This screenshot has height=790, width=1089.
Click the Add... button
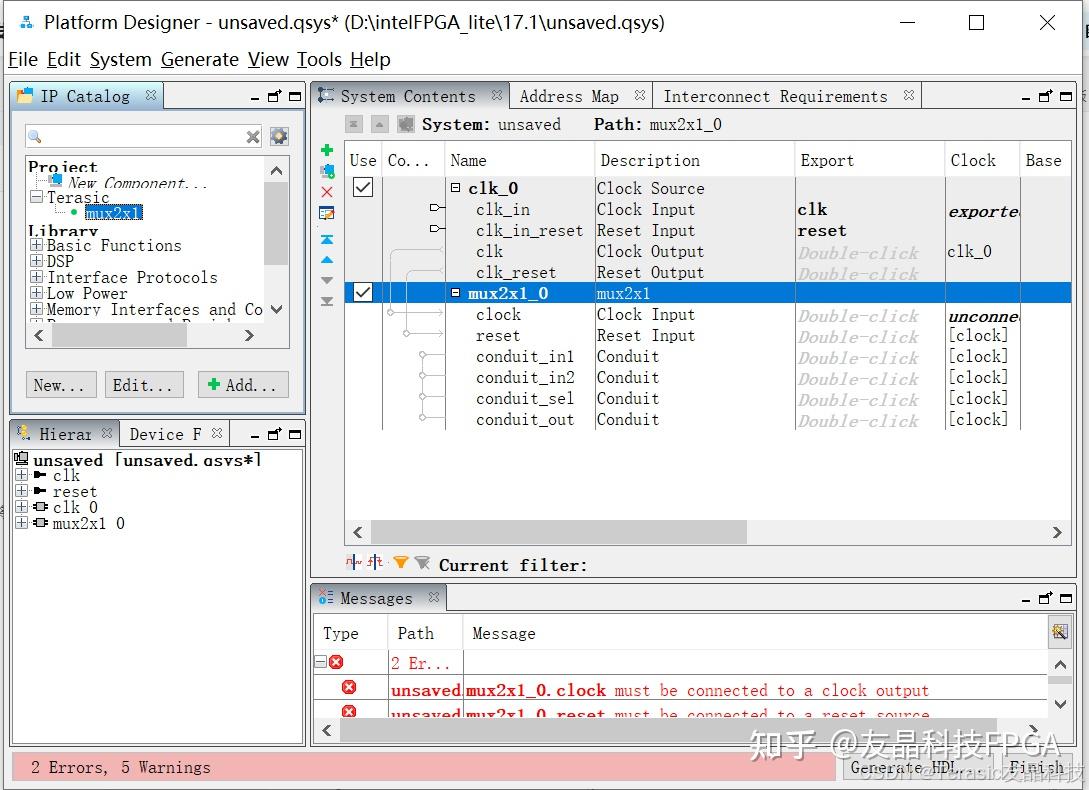(243, 385)
